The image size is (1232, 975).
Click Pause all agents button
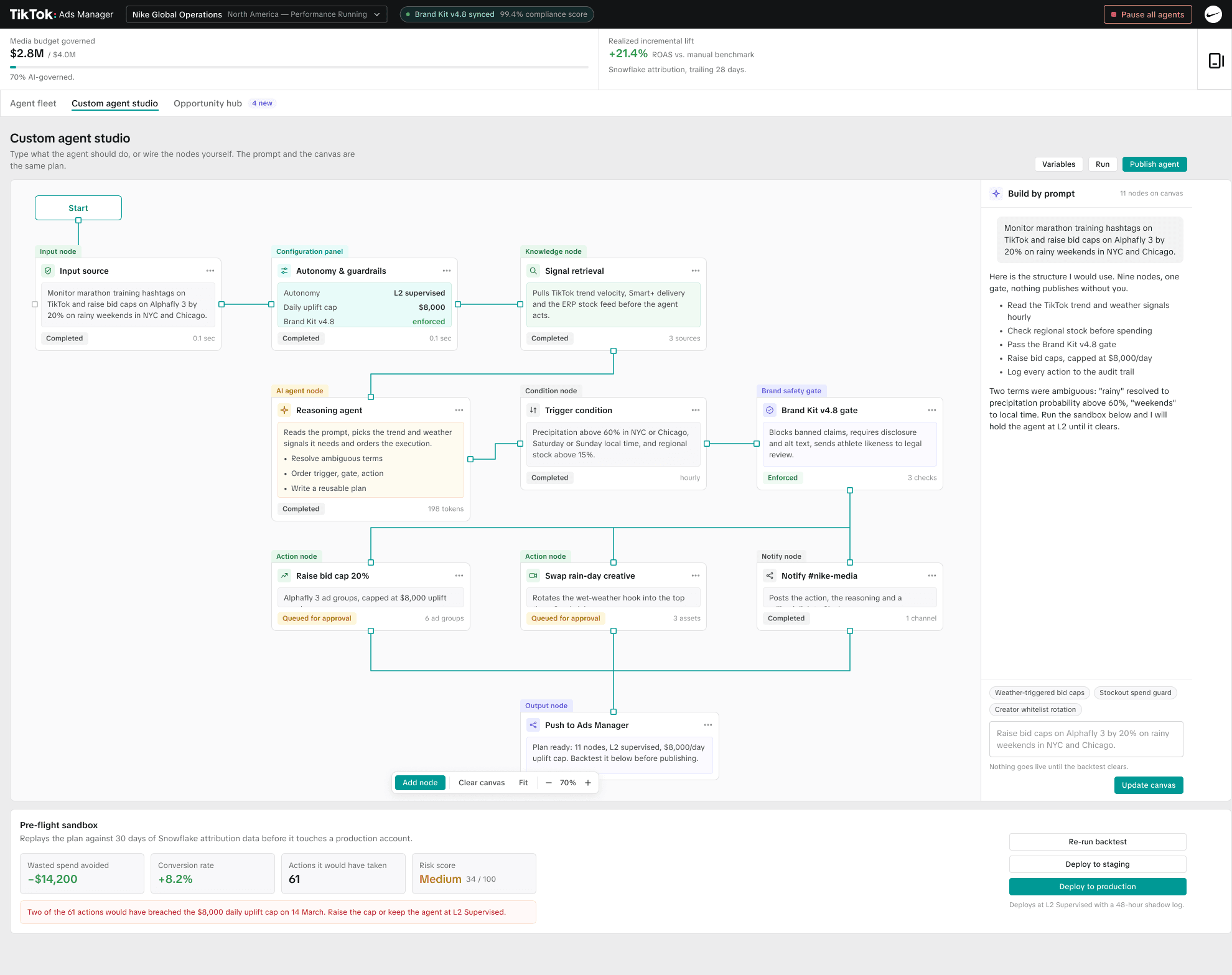pos(1147,14)
